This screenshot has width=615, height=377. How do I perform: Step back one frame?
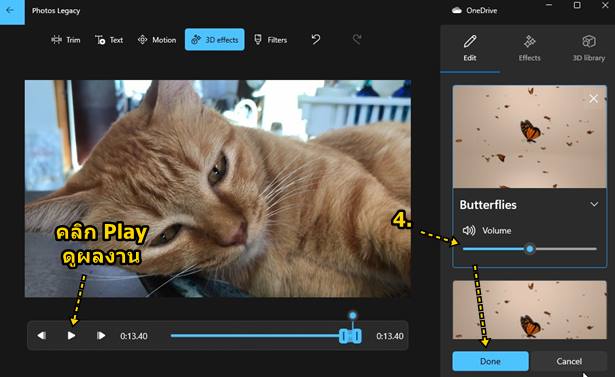point(41,335)
